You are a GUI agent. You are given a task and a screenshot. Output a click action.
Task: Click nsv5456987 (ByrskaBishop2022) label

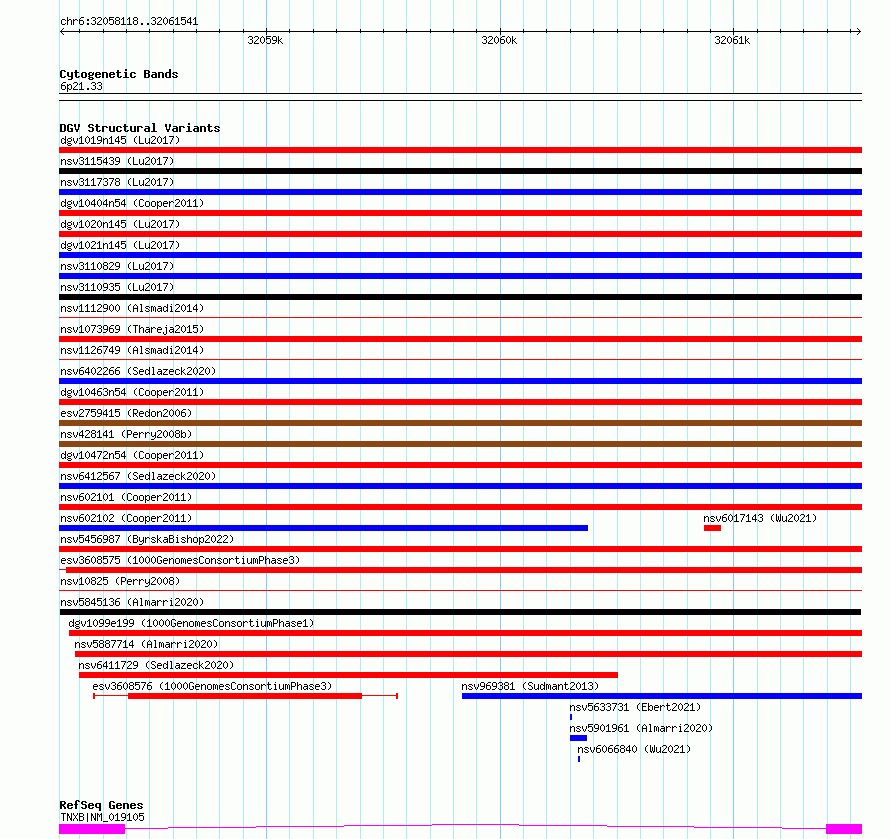(x=147, y=539)
